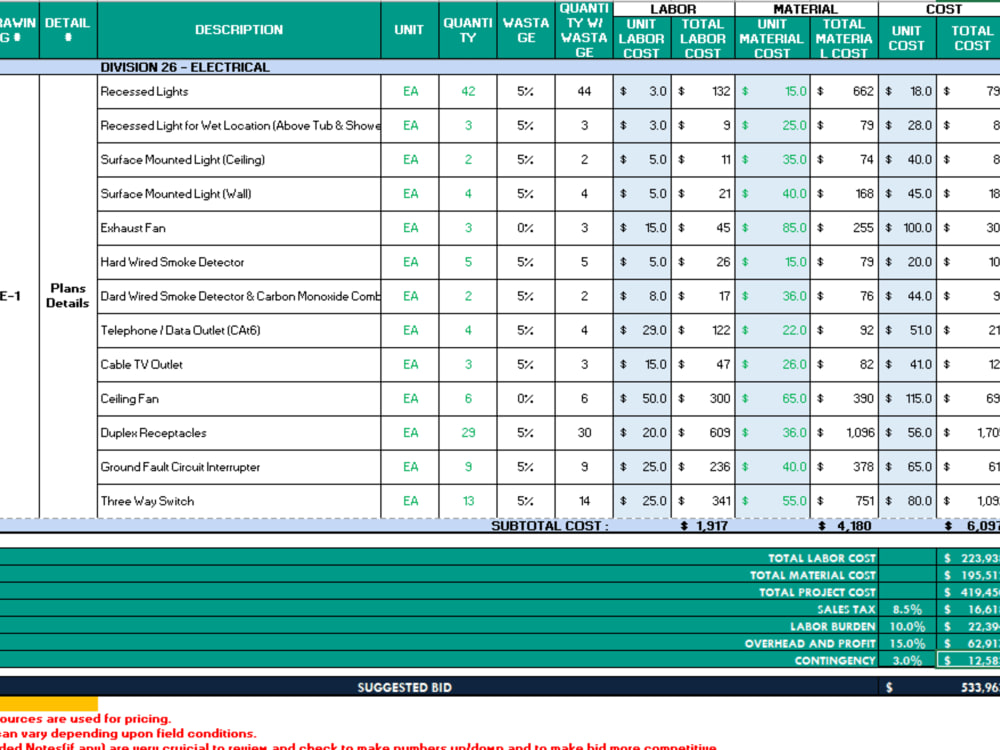Click Dard Wired Smoke Detector & Carbon Monoxide cell

[x=239, y=296]
